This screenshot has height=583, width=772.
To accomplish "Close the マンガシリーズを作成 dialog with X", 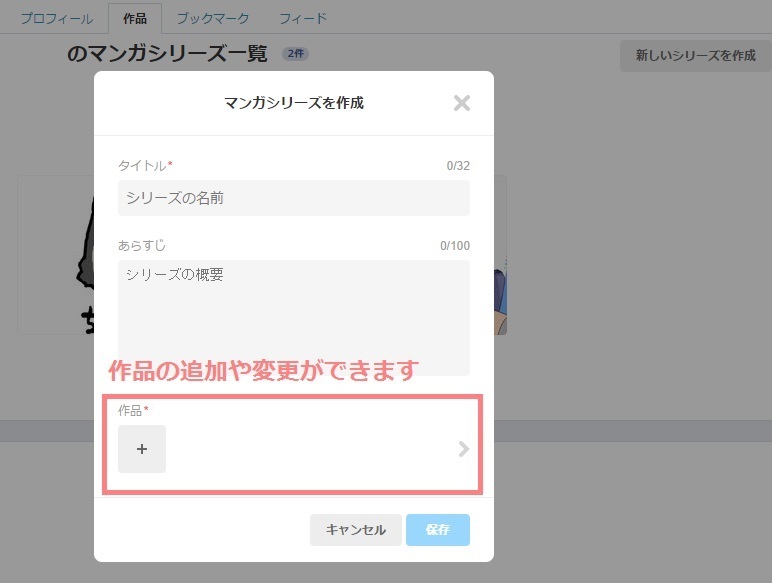I will pyautogui.click(x=461, y=103).
